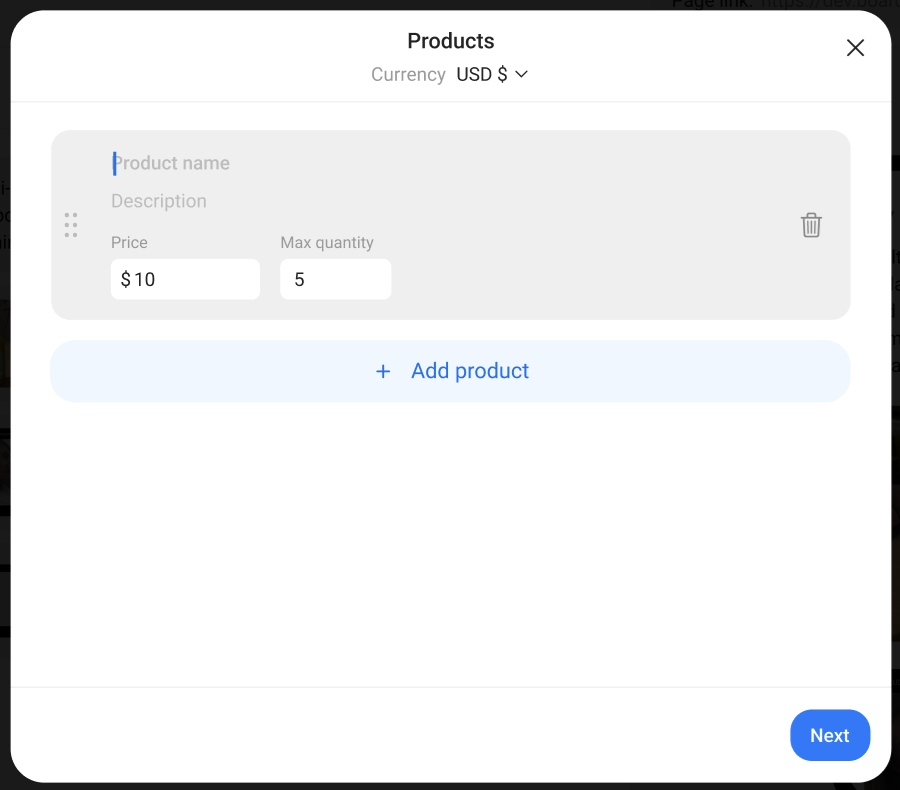Delete the product with the trash icon
Viewport: 900px width, 790px height.
(811, 224)
